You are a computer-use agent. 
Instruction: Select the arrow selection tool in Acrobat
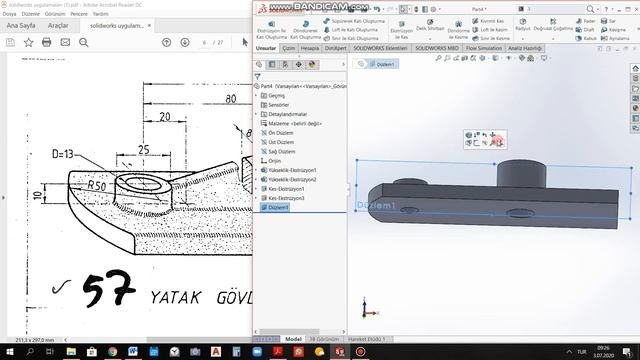pyautogui.click(x=245, y=42)
